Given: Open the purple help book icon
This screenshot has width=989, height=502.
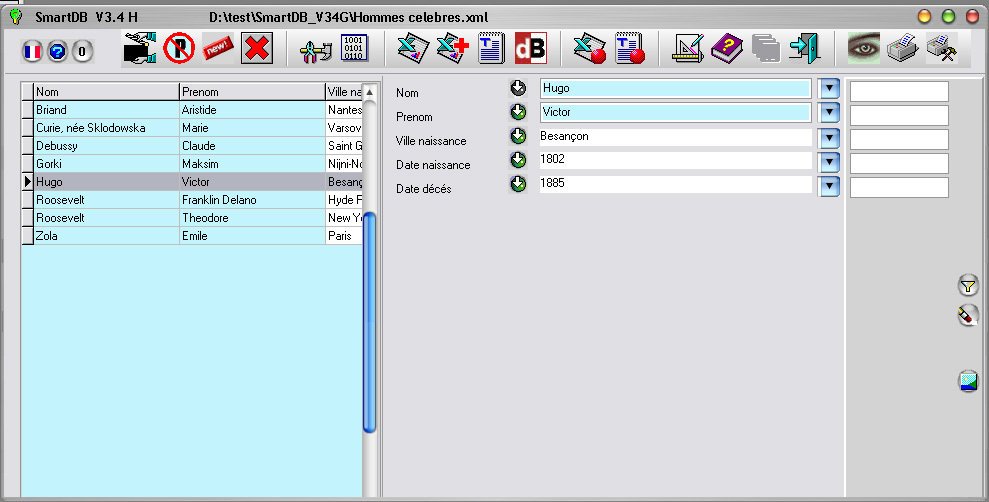Looking at the screenshot, I should click(727, 48).
